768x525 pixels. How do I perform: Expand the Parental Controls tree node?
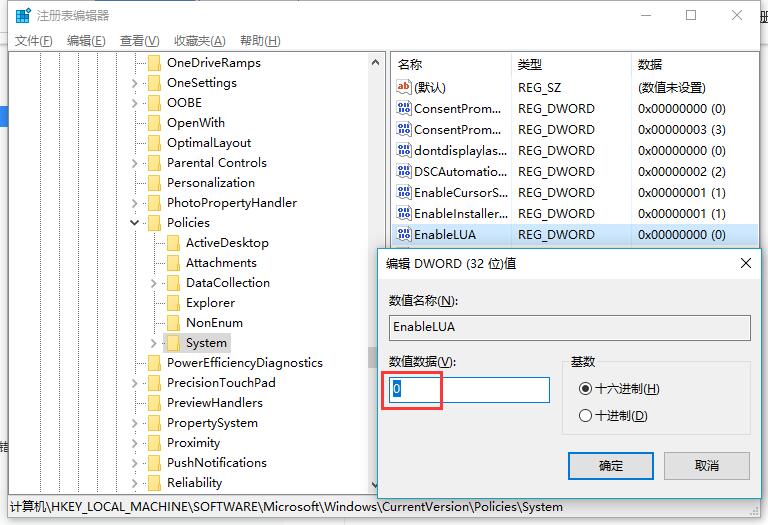pos(135,163)
